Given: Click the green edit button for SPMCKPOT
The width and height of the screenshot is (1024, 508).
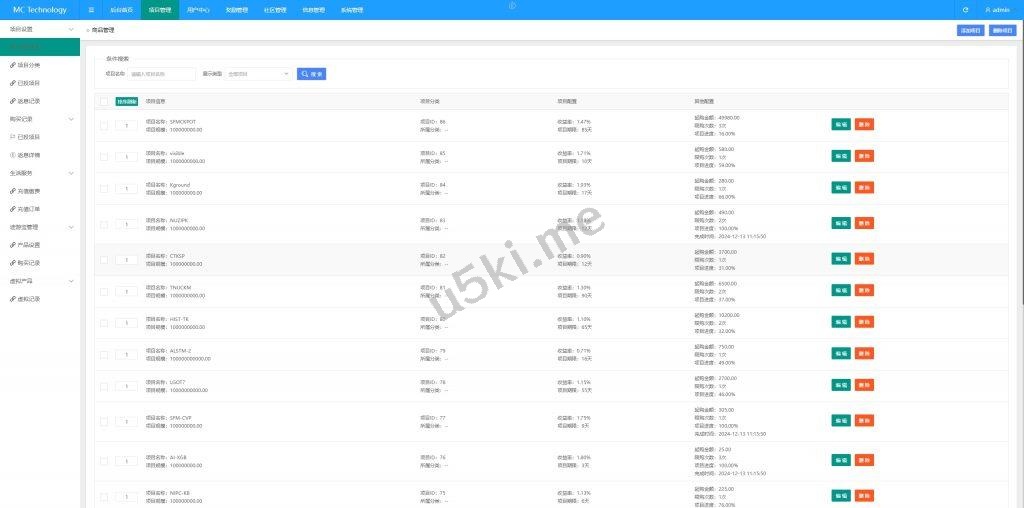Looking at the screenshot, I should tap(841, 125).
